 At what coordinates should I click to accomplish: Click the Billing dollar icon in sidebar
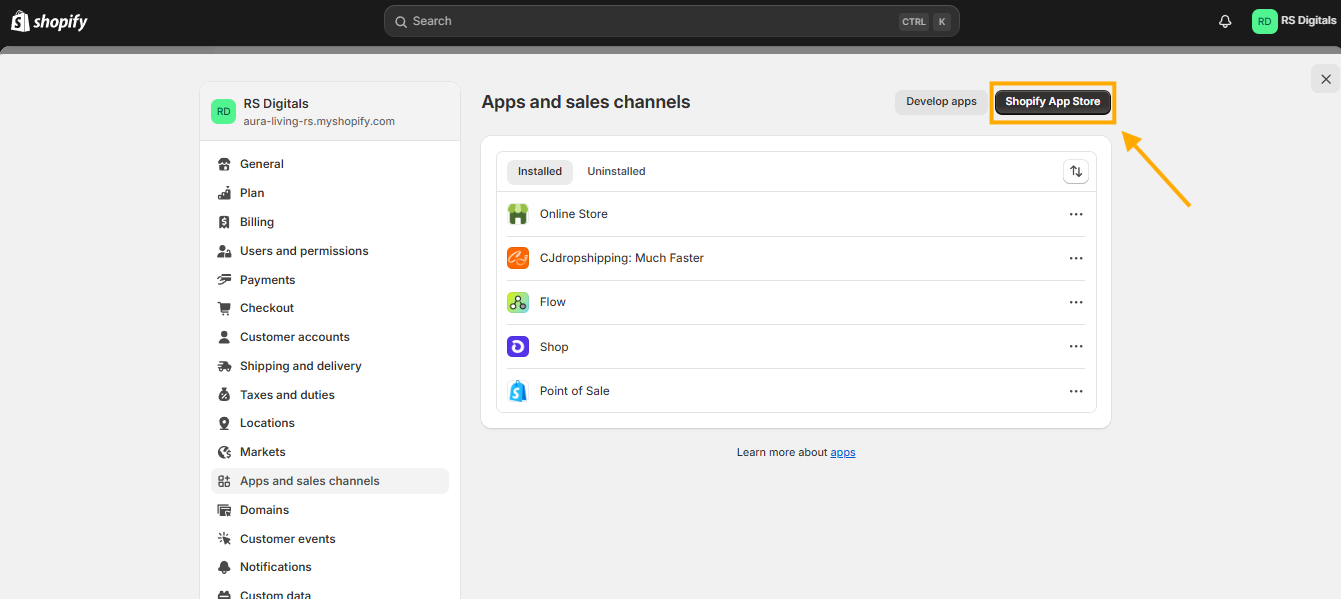tap(224, 222)
